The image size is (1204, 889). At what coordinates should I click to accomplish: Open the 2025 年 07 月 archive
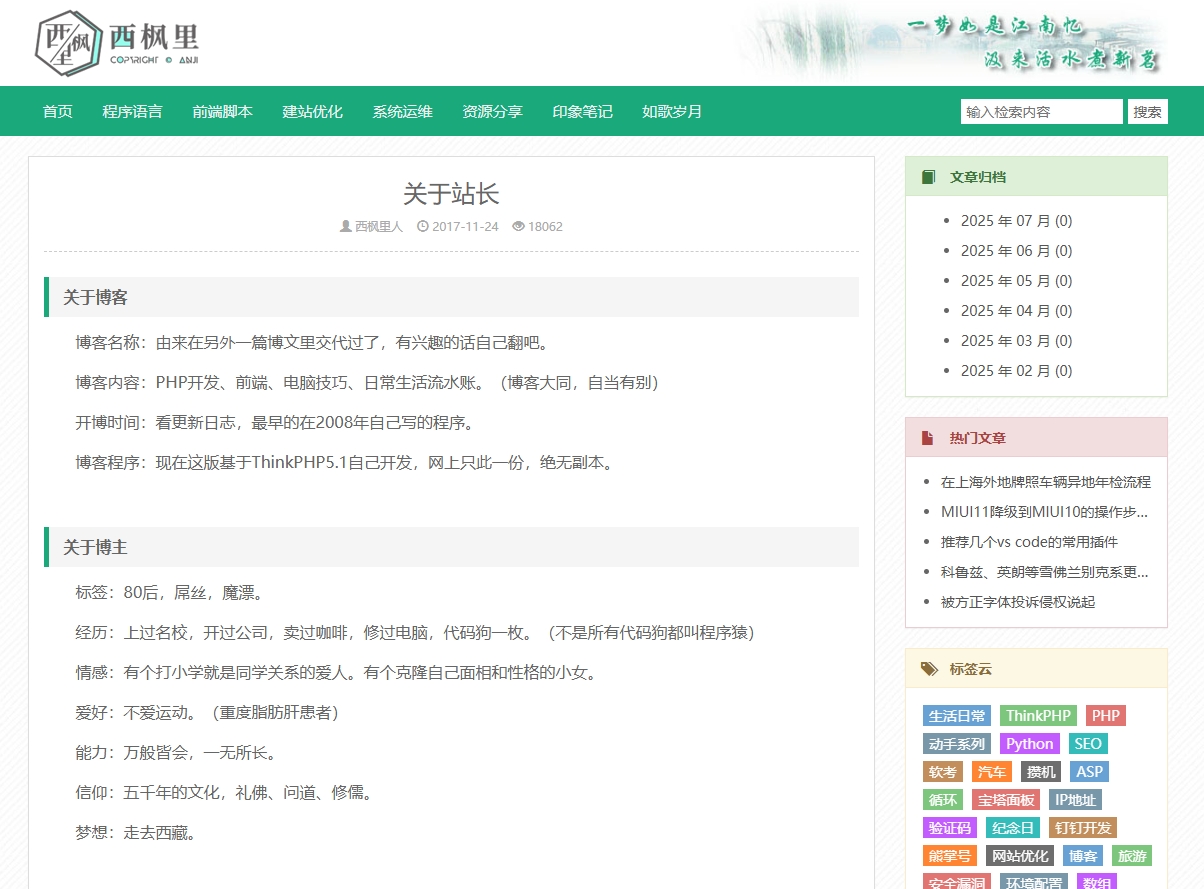[1016, 221]
